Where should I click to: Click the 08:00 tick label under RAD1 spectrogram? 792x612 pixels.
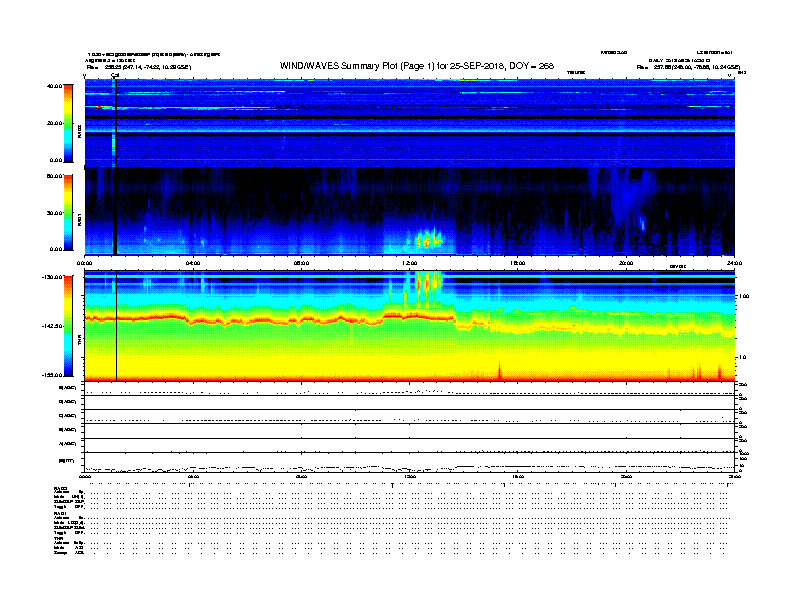tap(301, 263)
